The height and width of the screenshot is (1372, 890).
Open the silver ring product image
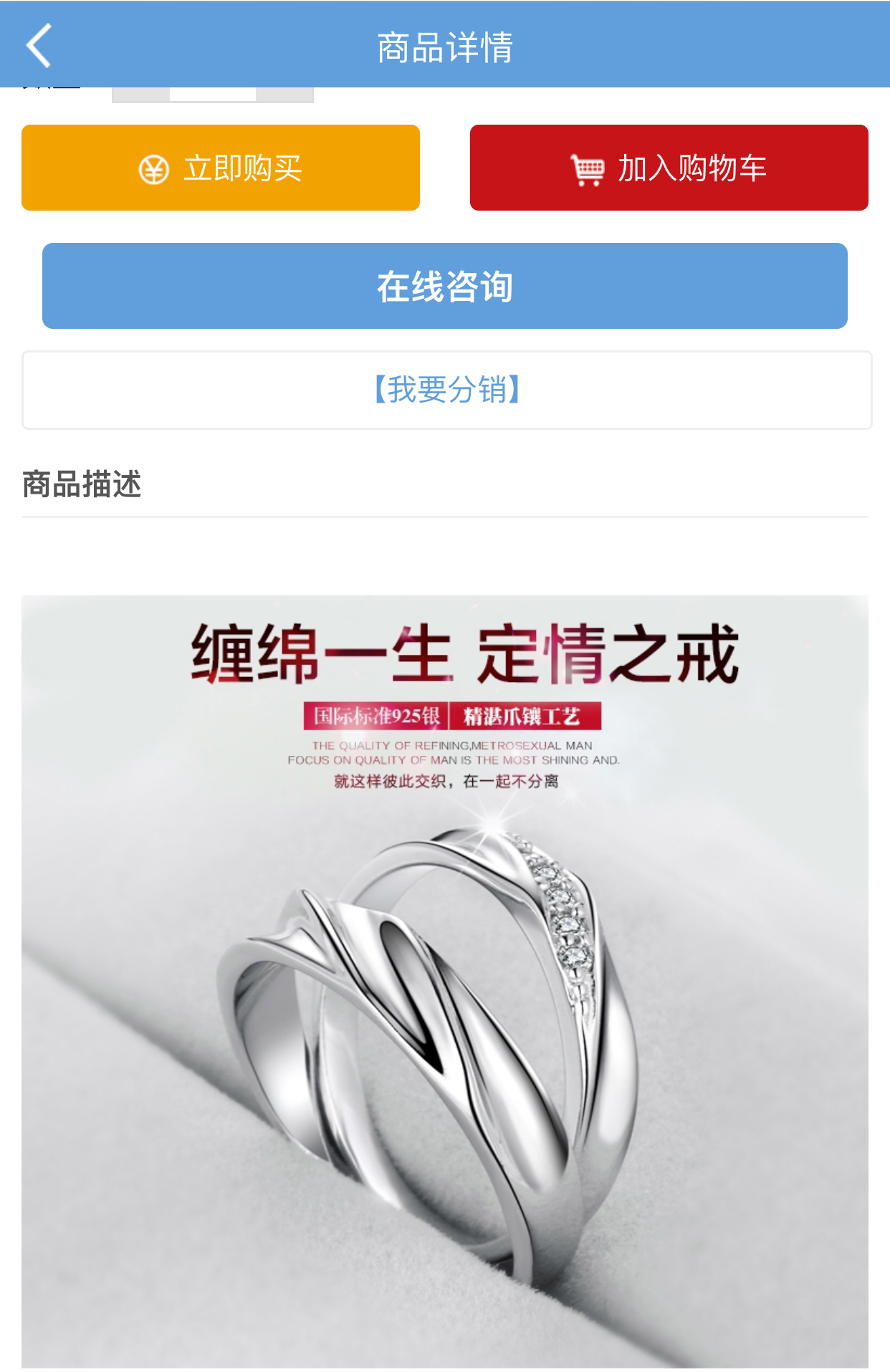click(445, 982)
